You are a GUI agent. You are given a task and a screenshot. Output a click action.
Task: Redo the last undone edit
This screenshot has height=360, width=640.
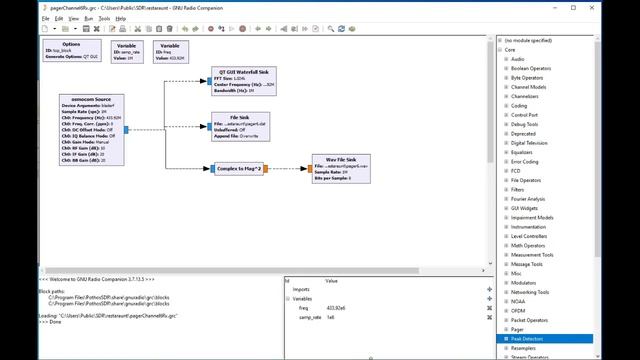click(x=196, y=29)
